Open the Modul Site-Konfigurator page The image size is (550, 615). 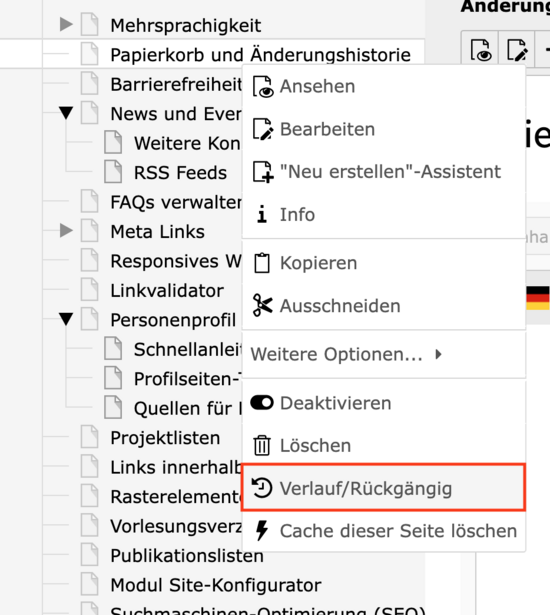tap(216, 585)
